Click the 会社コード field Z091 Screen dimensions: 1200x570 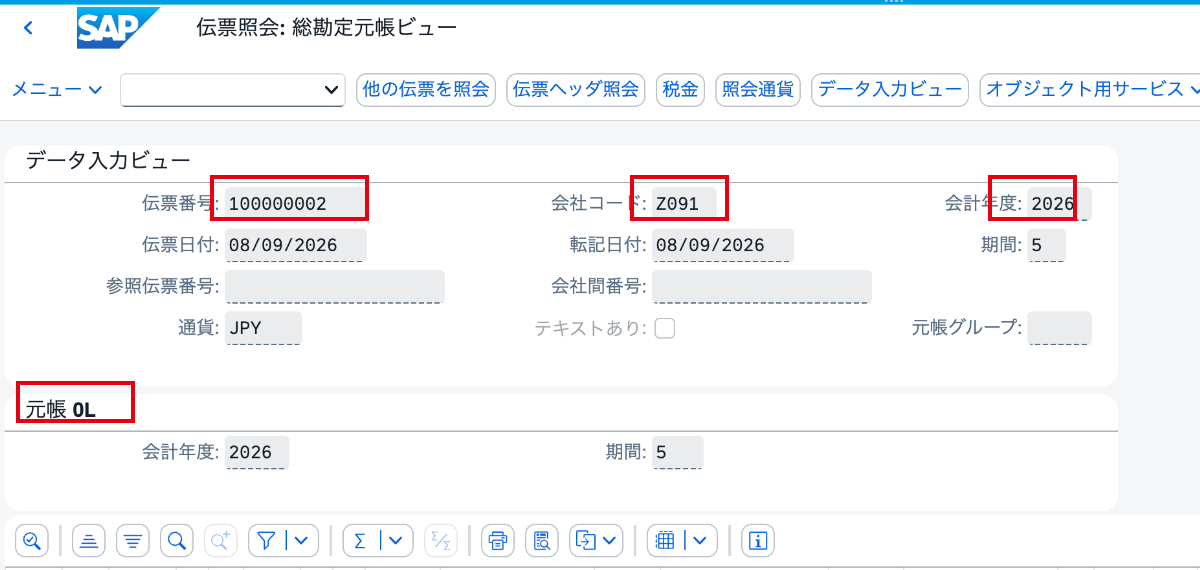[x=684, y=203]
